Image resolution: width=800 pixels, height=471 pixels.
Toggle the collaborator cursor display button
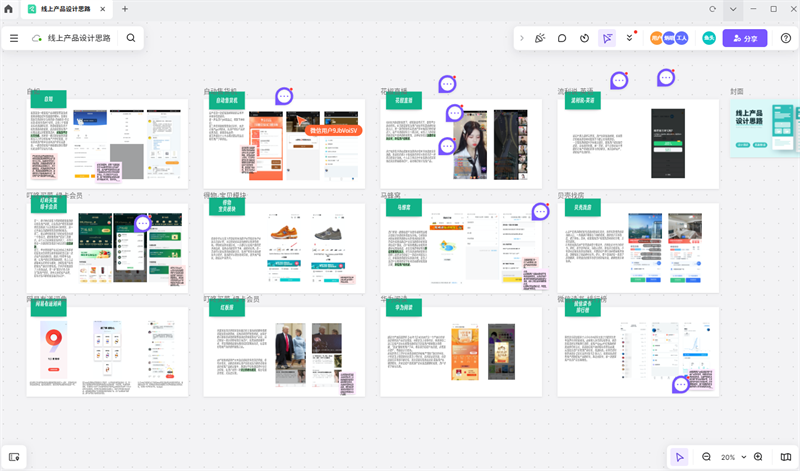[607, 38]
